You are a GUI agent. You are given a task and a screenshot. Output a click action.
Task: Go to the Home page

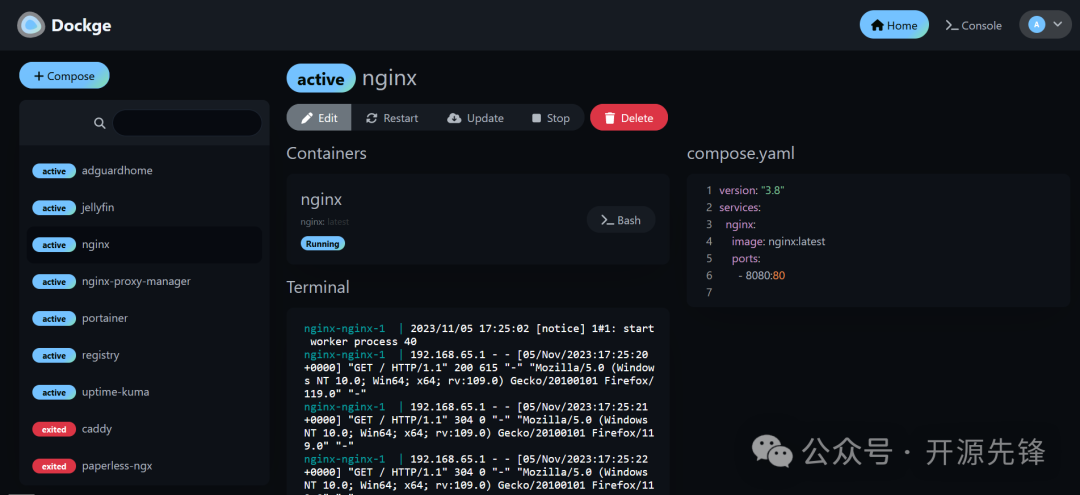(894, 25)
